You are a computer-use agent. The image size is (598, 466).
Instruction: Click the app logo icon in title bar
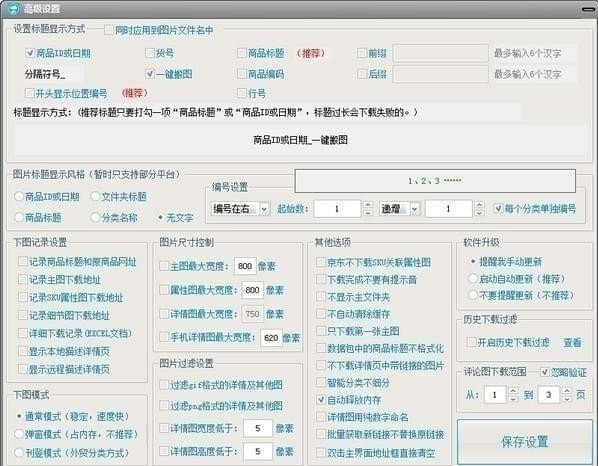coord(14,8)
